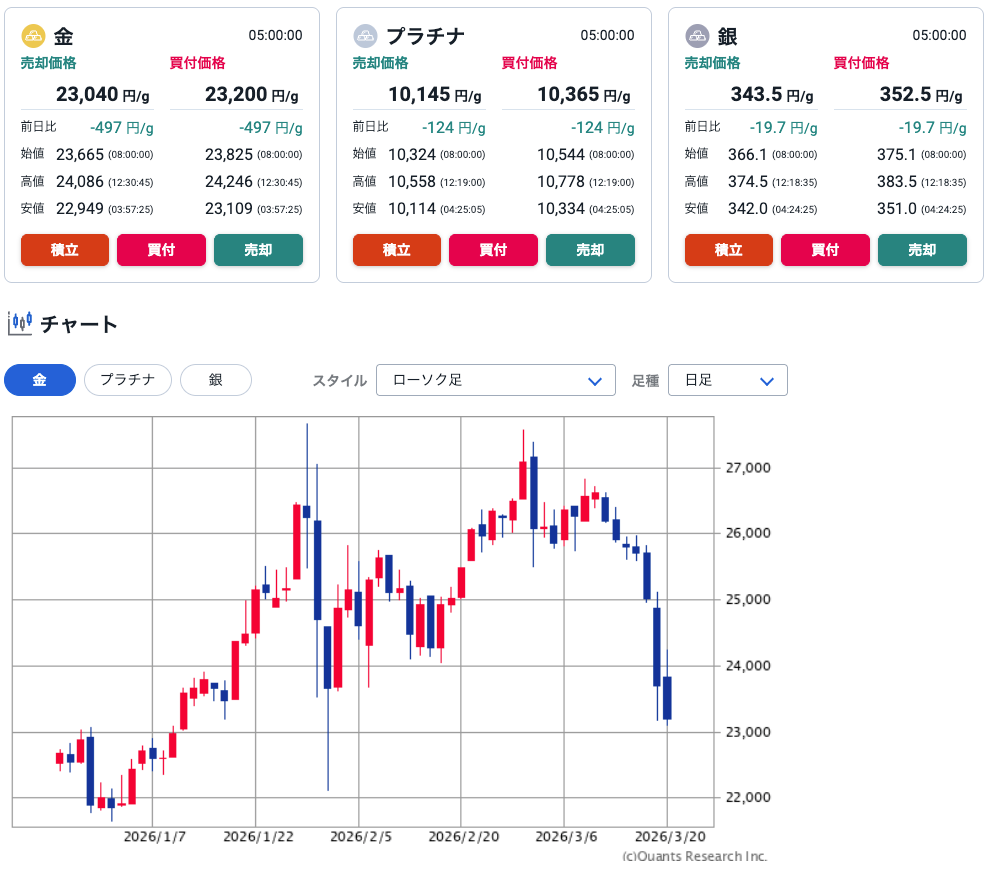Click the chevron arrow in ローソク足 selector

(x=596, y=381)
